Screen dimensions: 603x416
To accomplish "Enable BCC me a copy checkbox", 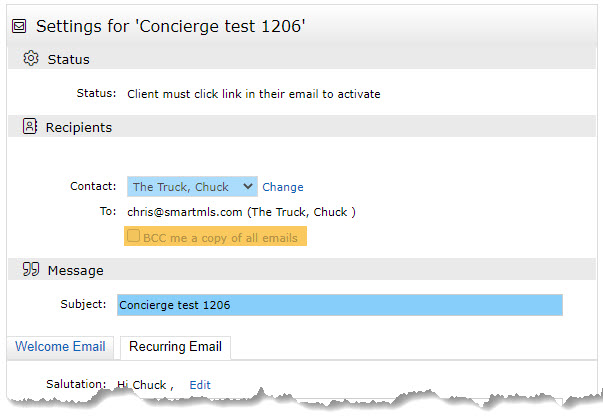I will 133,235.
